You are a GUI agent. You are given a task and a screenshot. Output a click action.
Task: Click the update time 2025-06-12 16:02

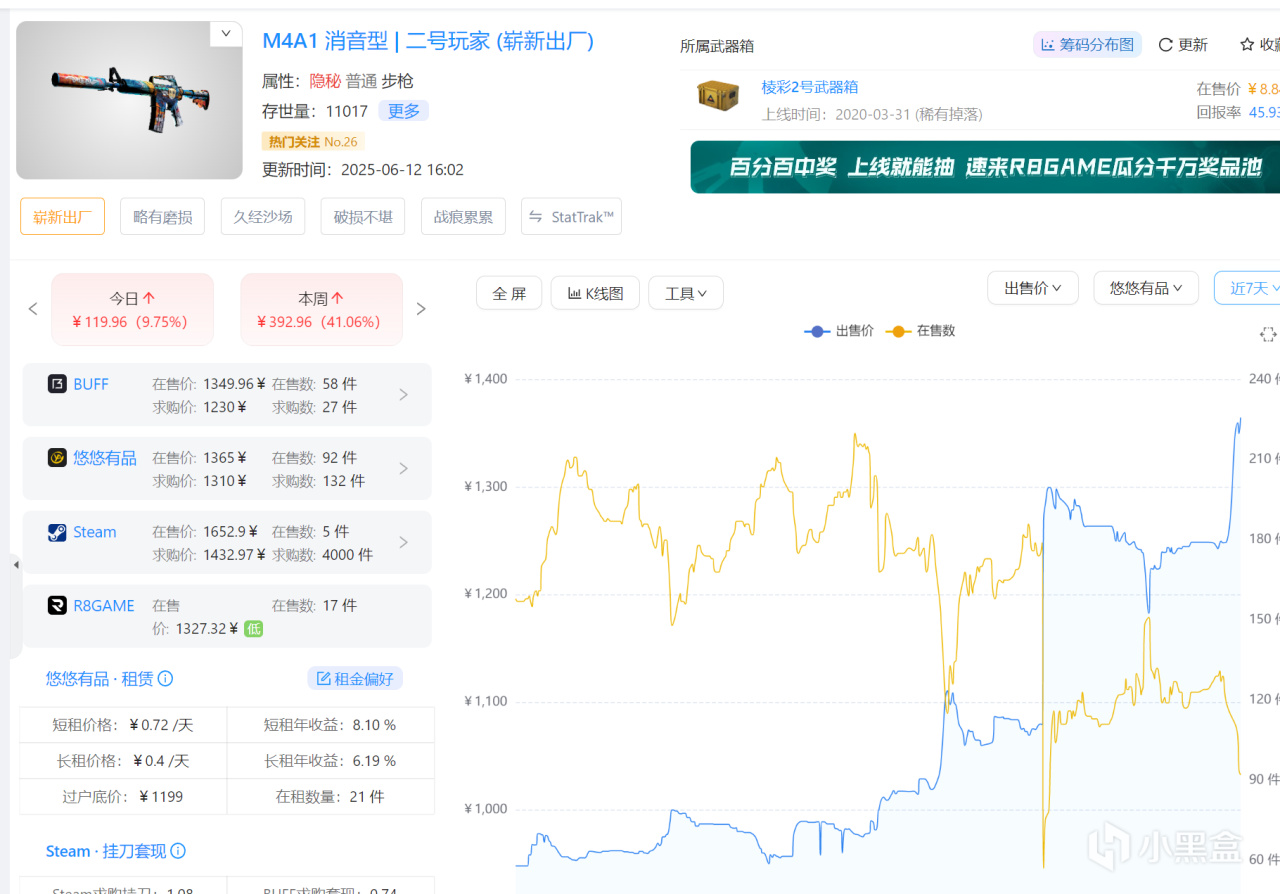(402, 170)
